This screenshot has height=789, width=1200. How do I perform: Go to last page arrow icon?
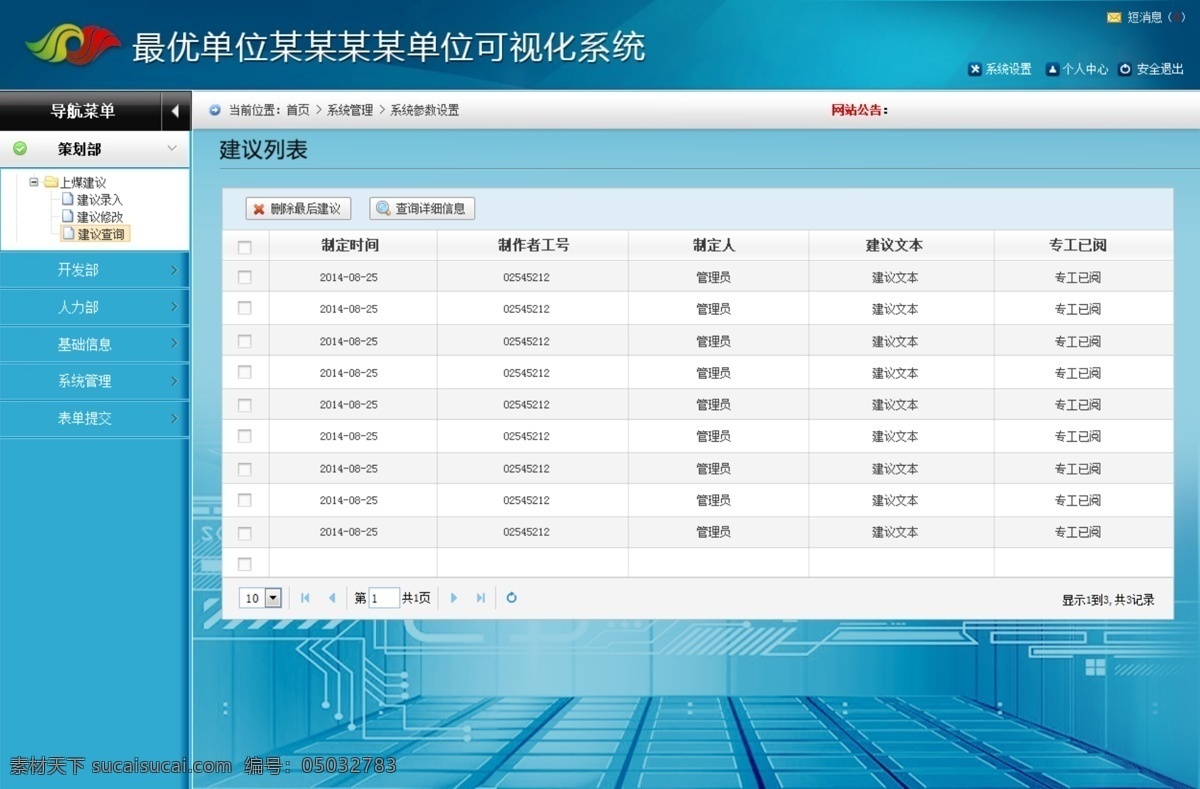click(x=481, y=598)
